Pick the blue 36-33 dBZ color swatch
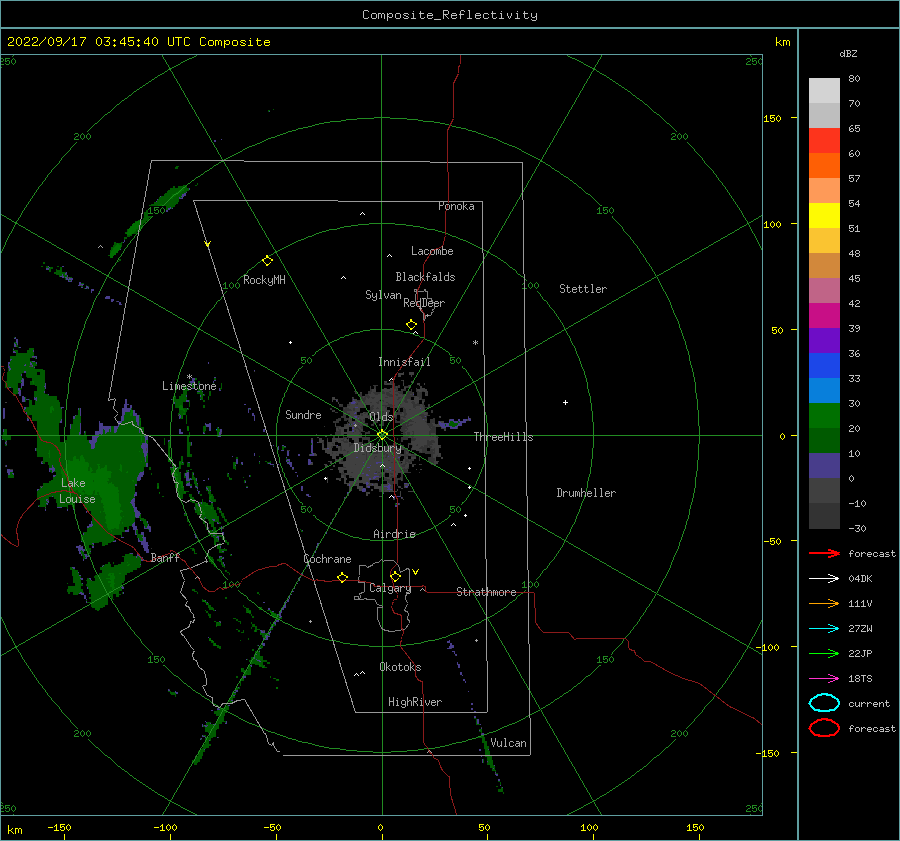This screenshot has height=841, width=900. click(x=824, y=366)
